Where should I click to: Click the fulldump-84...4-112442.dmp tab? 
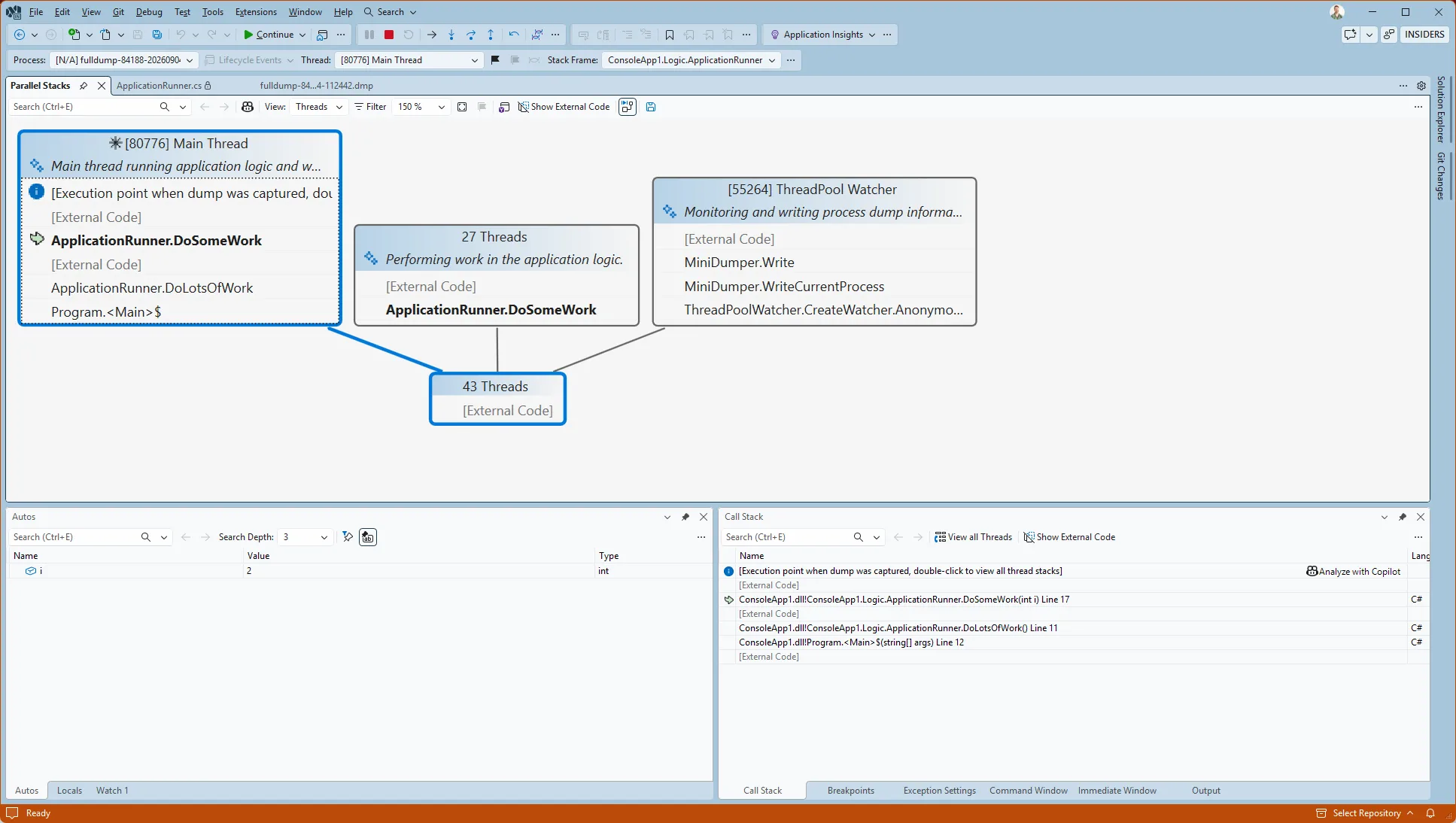click(x=316, y=86)
